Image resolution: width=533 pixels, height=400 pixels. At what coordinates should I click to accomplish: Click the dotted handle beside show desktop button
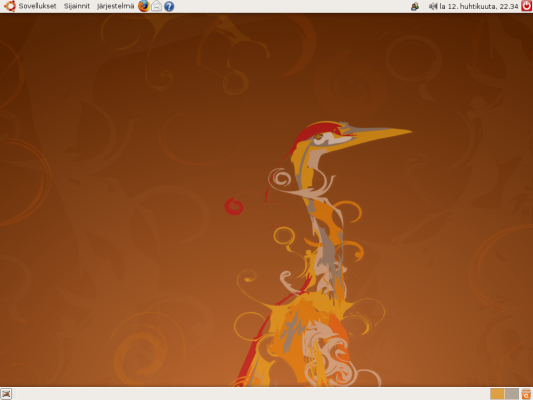[x=15, y=394]
